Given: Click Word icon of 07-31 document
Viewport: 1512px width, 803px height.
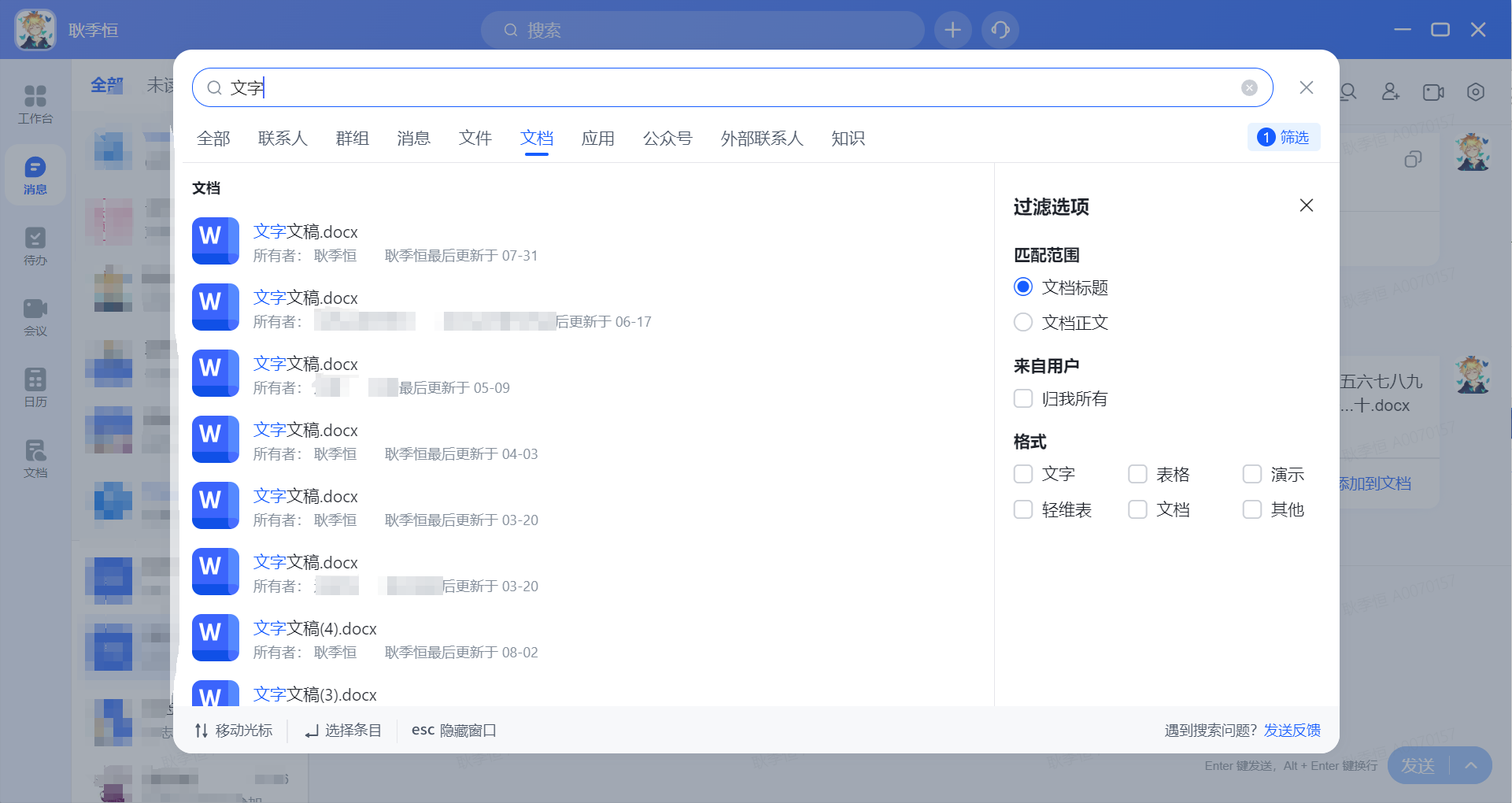Looking at the screenshot, I should click(216, 241).
